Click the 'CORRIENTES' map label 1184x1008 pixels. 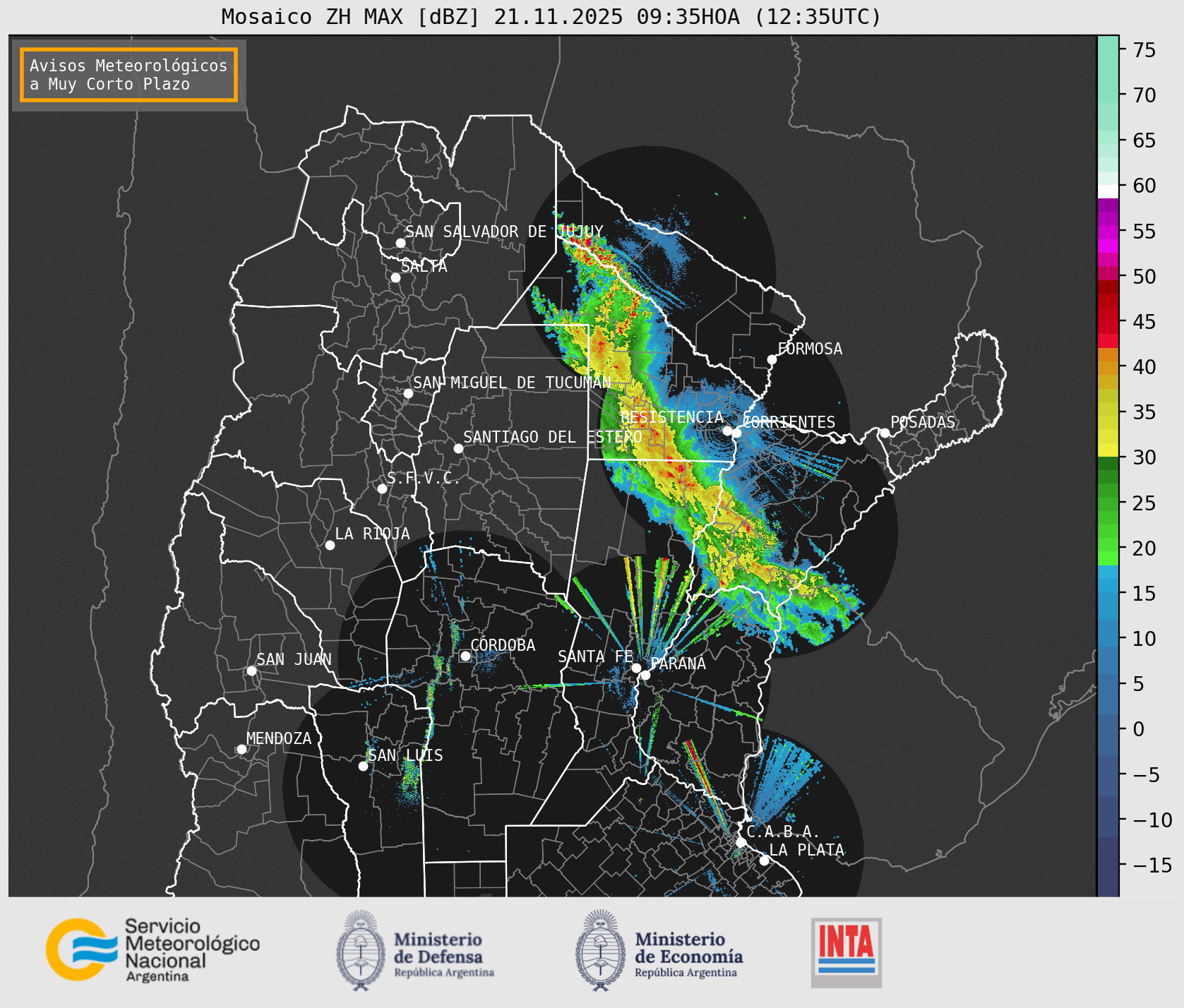(x=789, y=422)
